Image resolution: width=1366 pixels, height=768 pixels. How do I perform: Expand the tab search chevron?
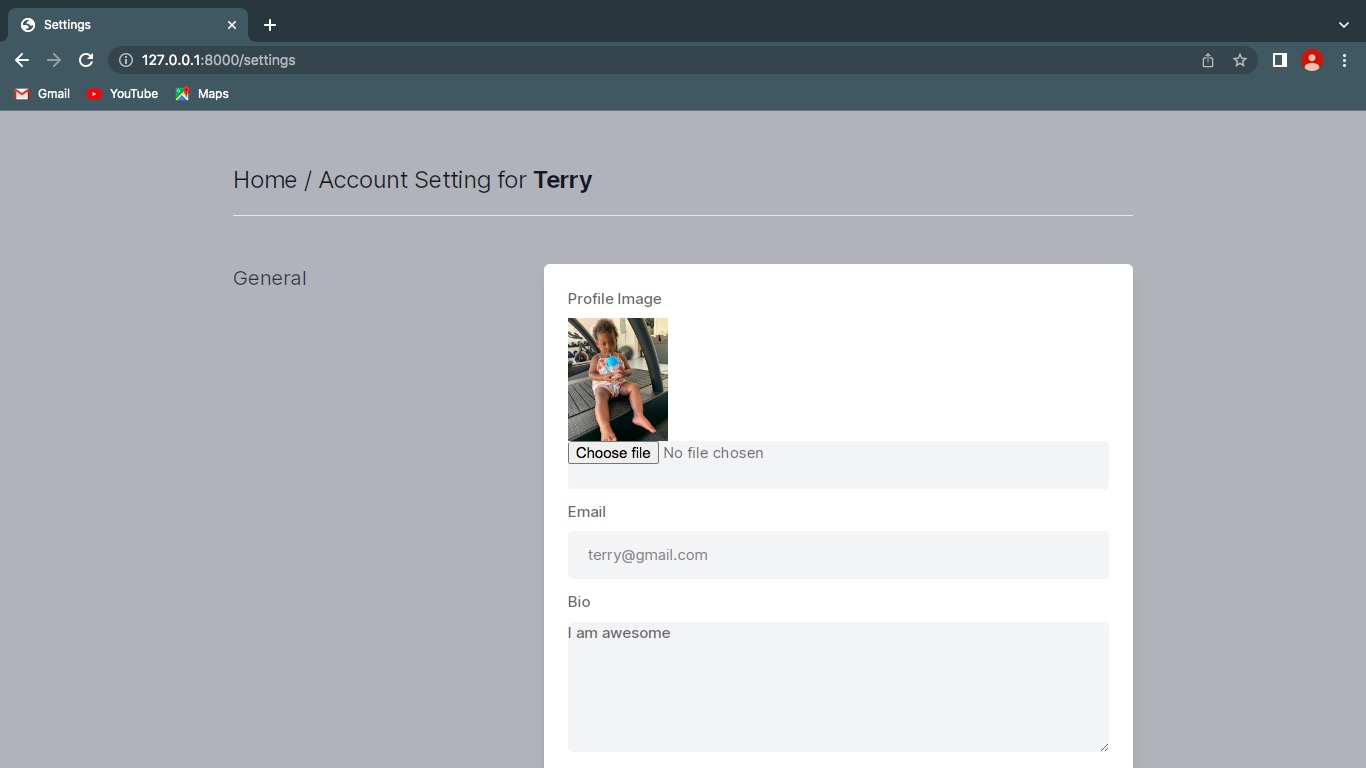(x=1344, y=25)
